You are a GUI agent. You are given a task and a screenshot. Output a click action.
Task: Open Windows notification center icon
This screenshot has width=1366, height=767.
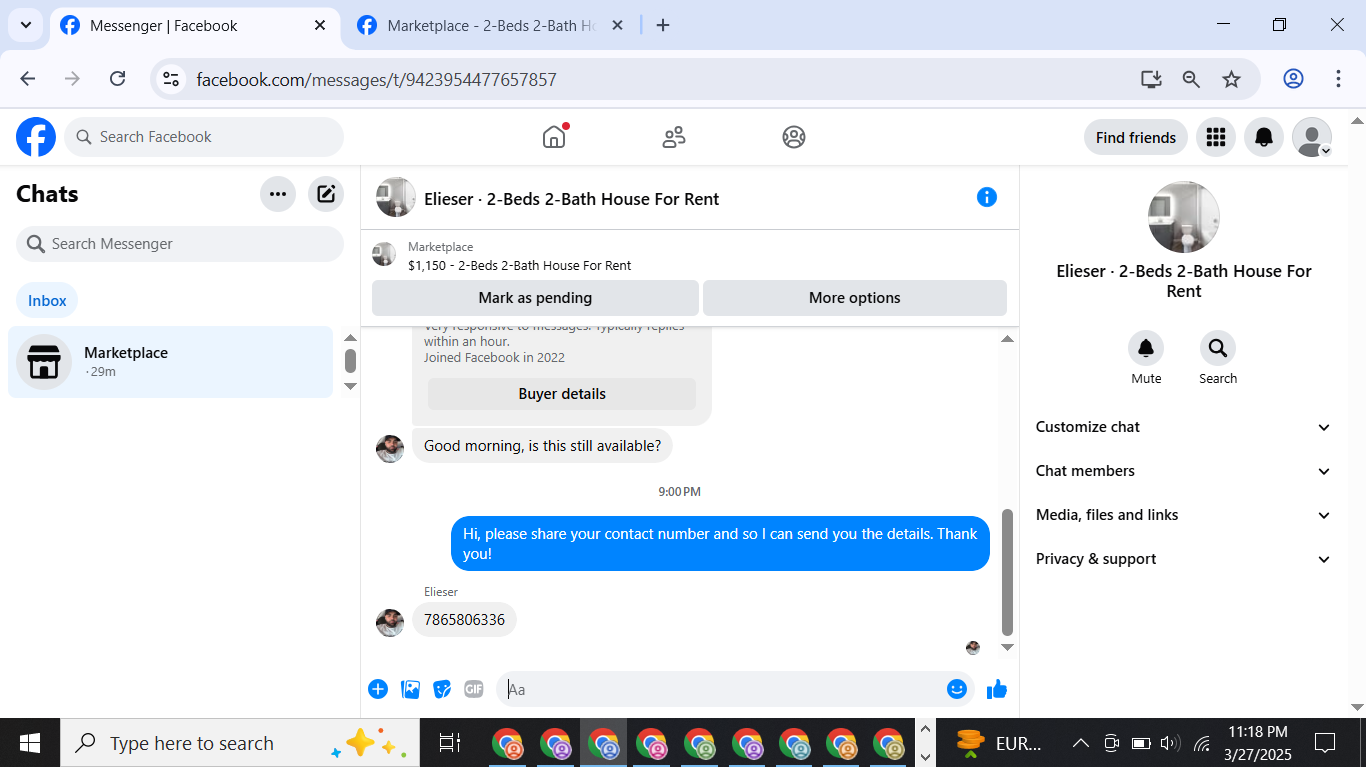tap(1326, 743)
